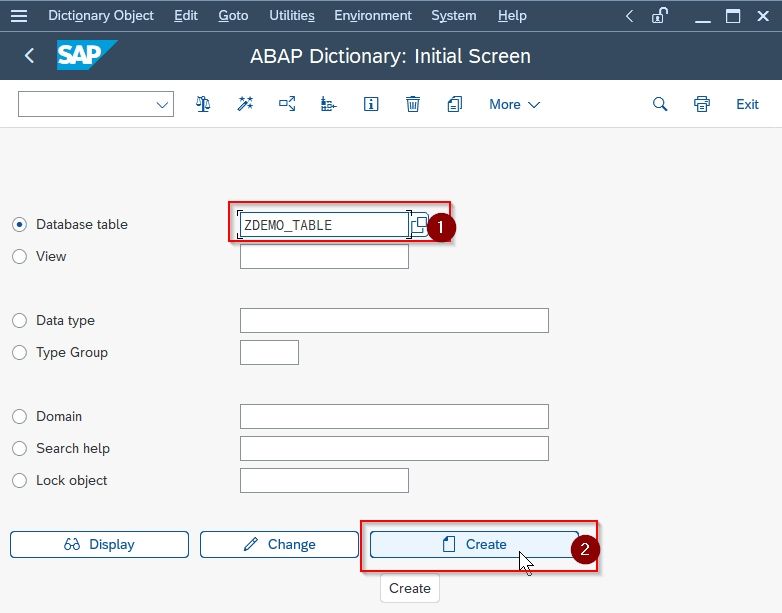Open the System menu
This screenshot has width=782, height=613.
point(453,16)
